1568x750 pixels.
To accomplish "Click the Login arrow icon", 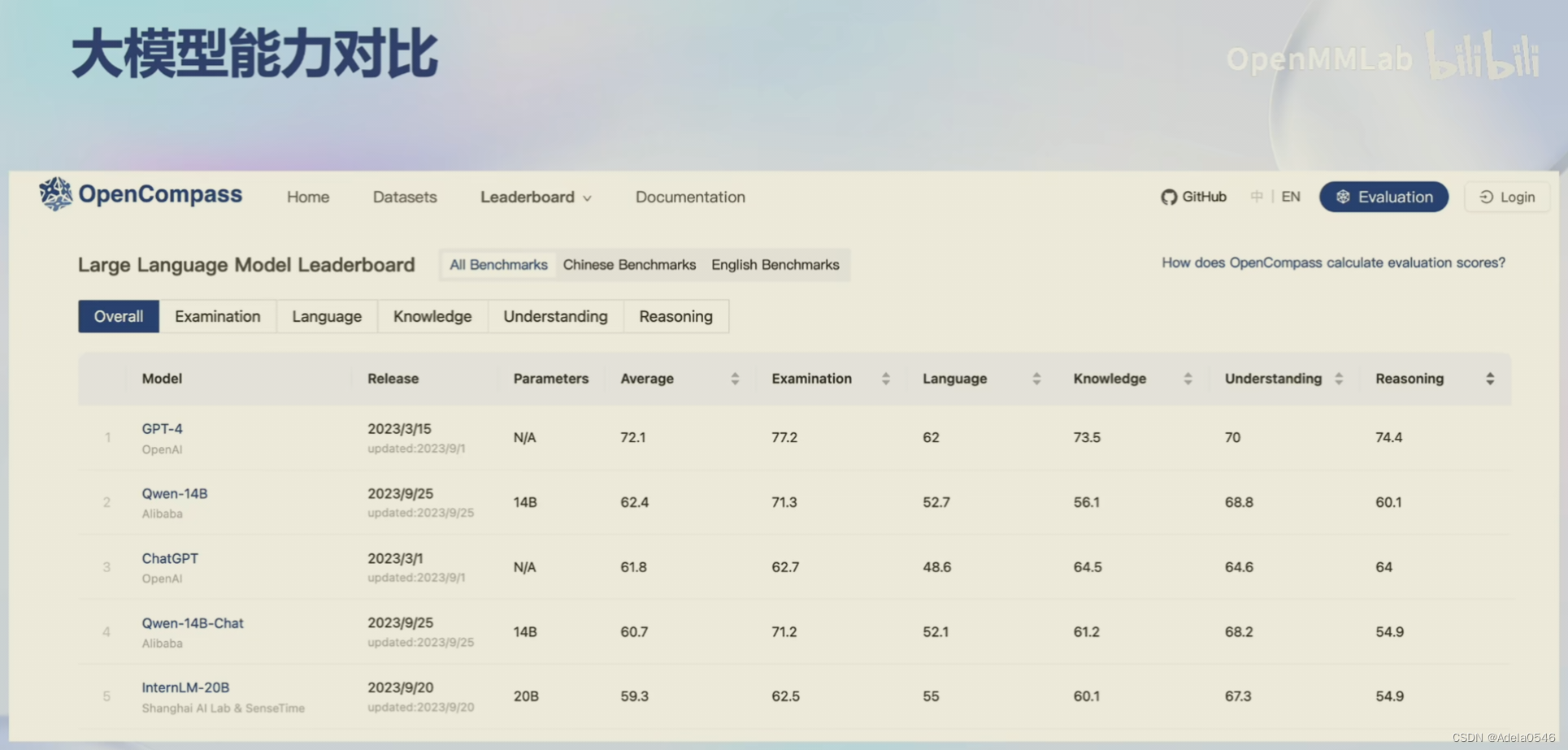I will pos(1486,197).
